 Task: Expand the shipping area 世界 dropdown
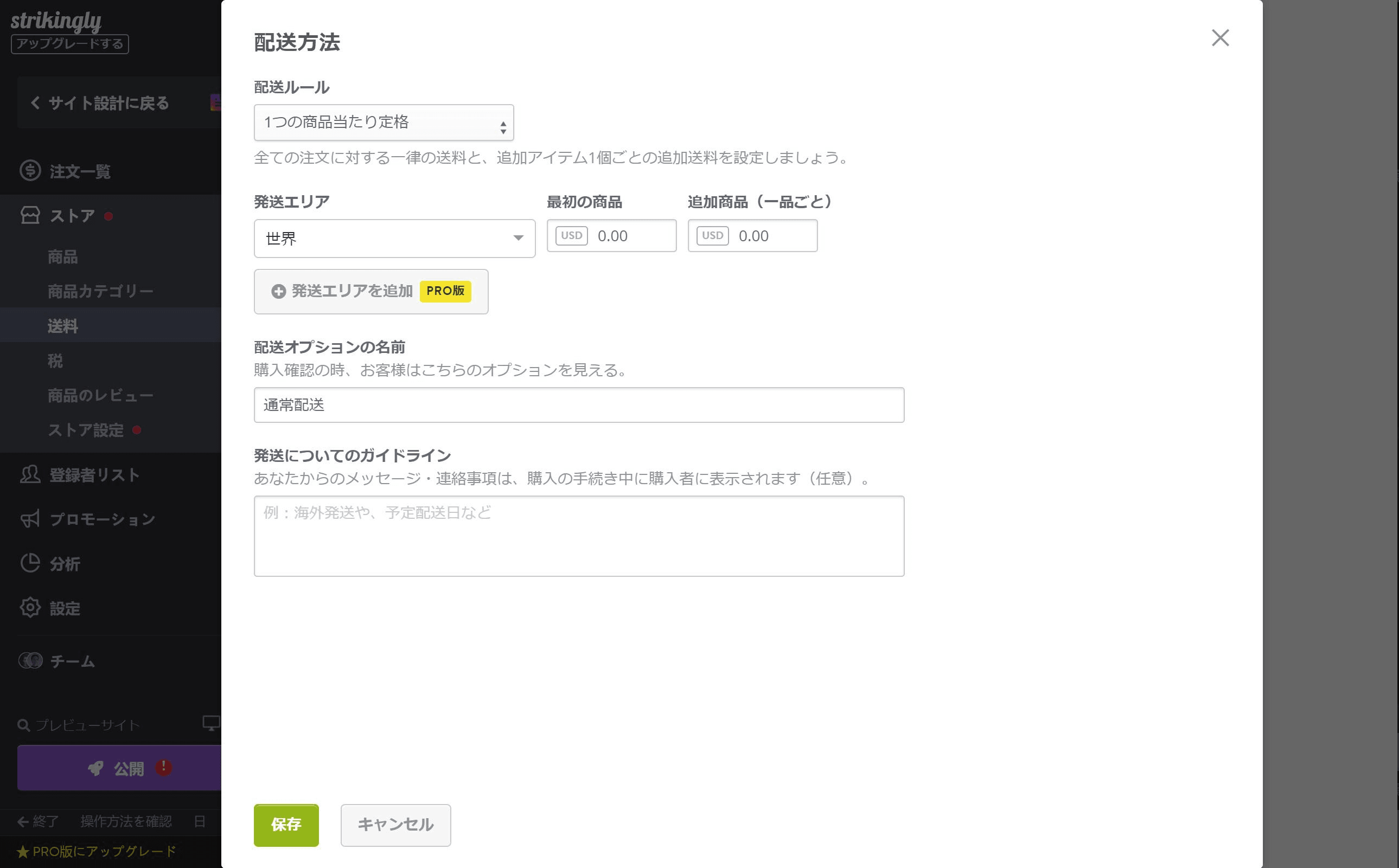point(394,238)
